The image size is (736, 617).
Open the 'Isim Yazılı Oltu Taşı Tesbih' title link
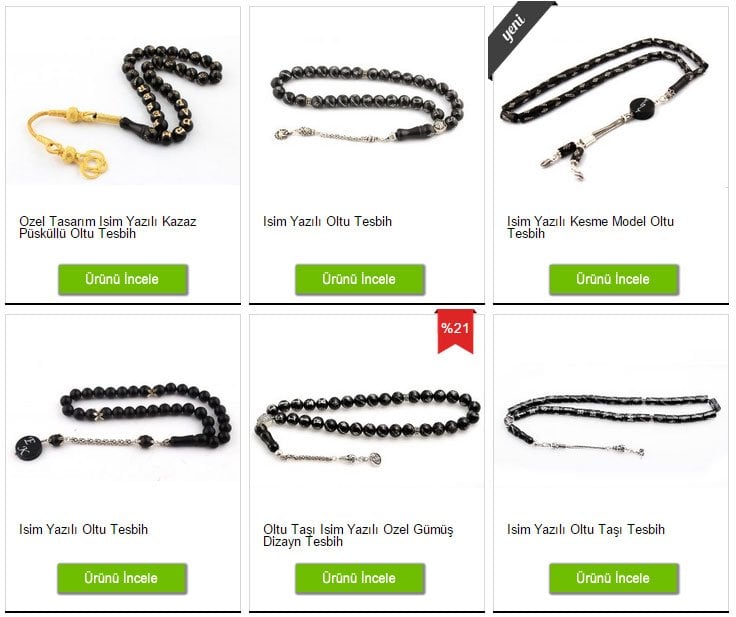click(x=586, y=530)
